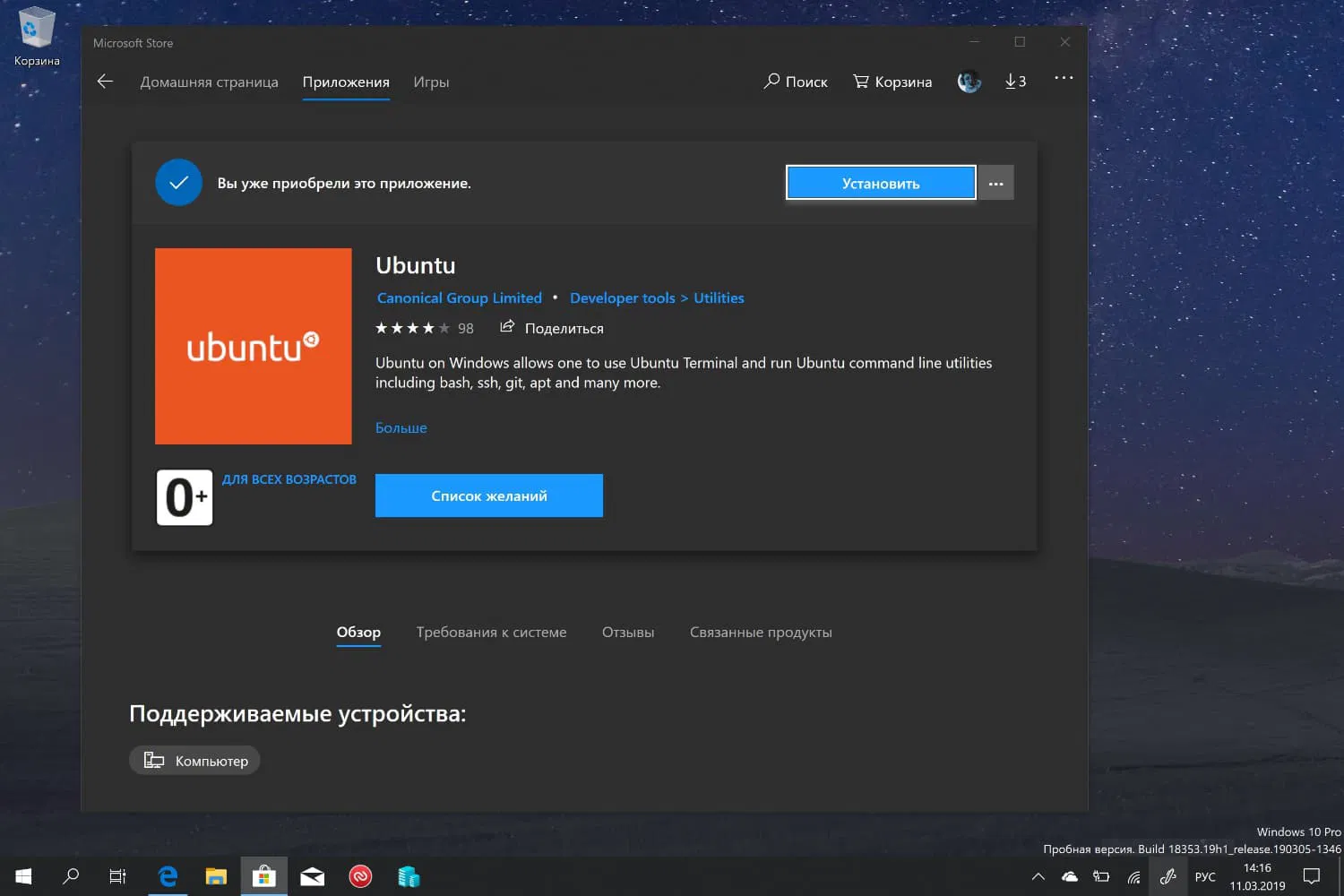This screenshot has height=896, width=1344.
Task: Open Требования к системе tab
Action: (x=491, y=632)
